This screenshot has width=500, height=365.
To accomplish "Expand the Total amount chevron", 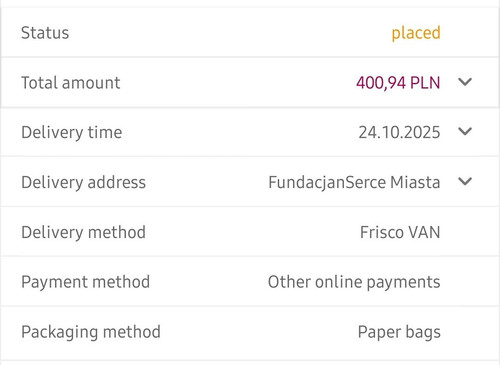I will (465, 82).
